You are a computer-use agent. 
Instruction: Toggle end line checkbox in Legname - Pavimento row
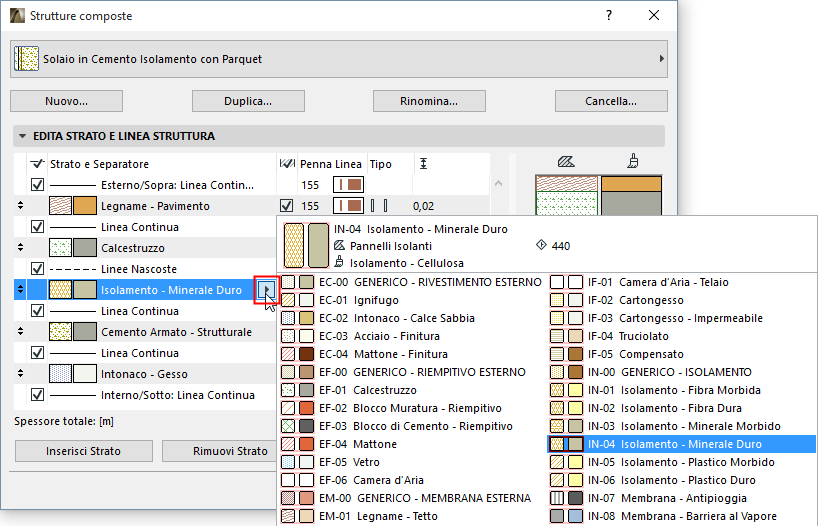coord(286,206)
